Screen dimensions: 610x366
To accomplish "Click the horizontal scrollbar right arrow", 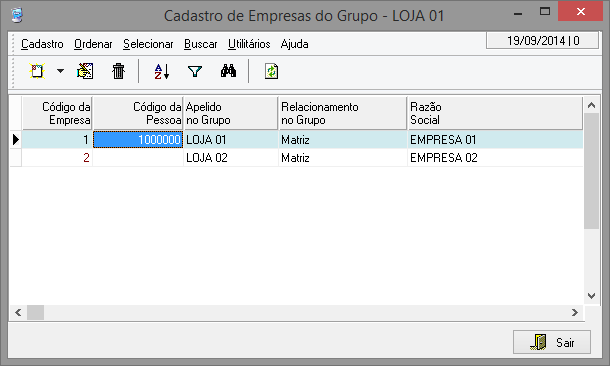I will tap(575, 312).
